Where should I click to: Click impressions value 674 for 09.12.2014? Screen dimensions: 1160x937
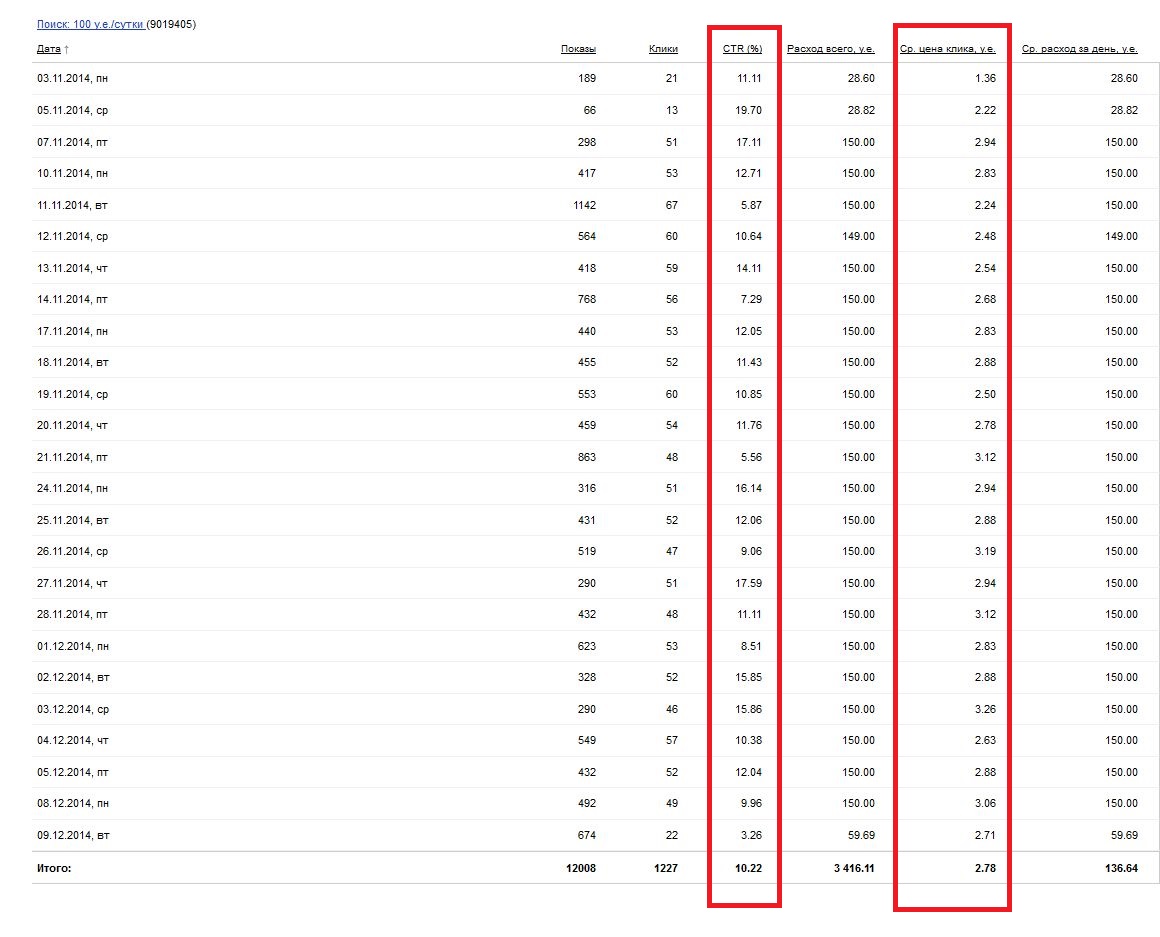587,835
